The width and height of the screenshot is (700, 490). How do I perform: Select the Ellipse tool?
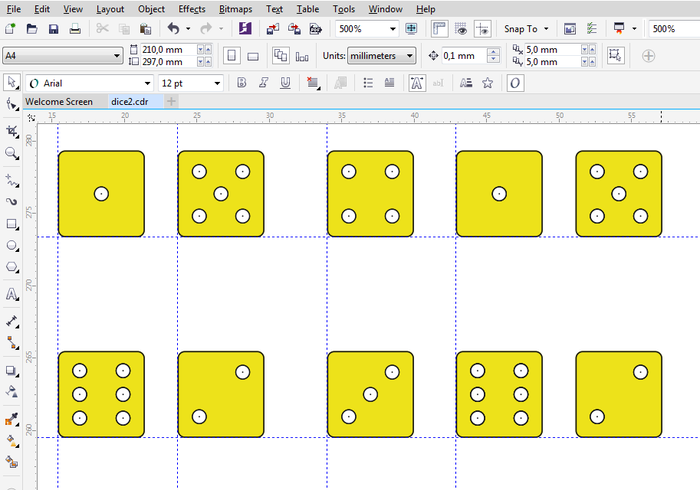click(12, 245)
